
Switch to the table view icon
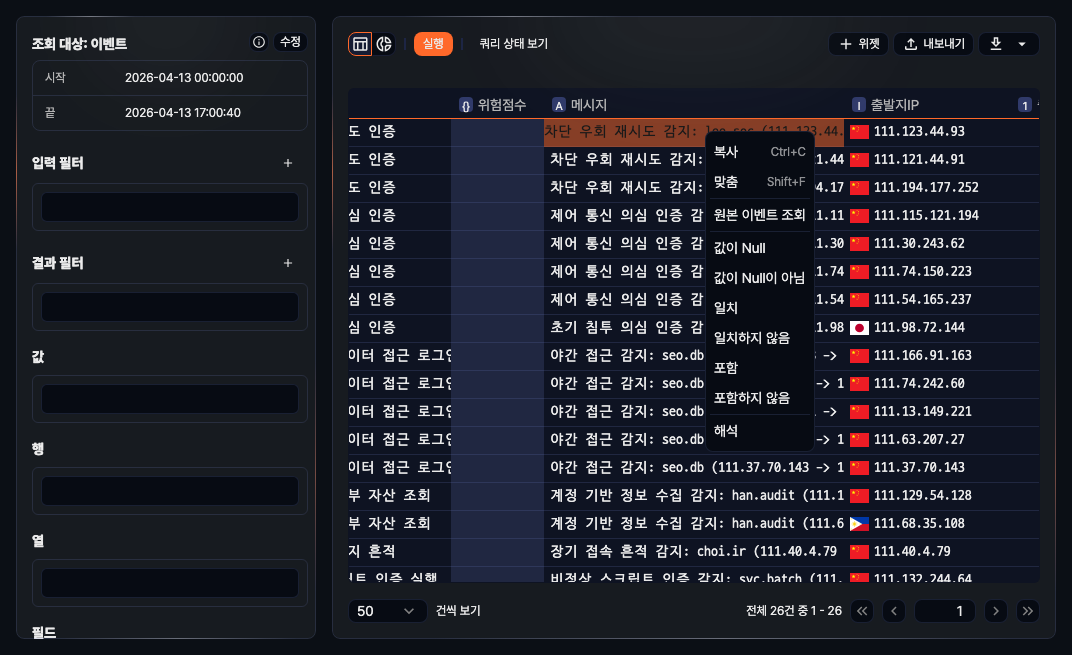(x=360, y=43)
